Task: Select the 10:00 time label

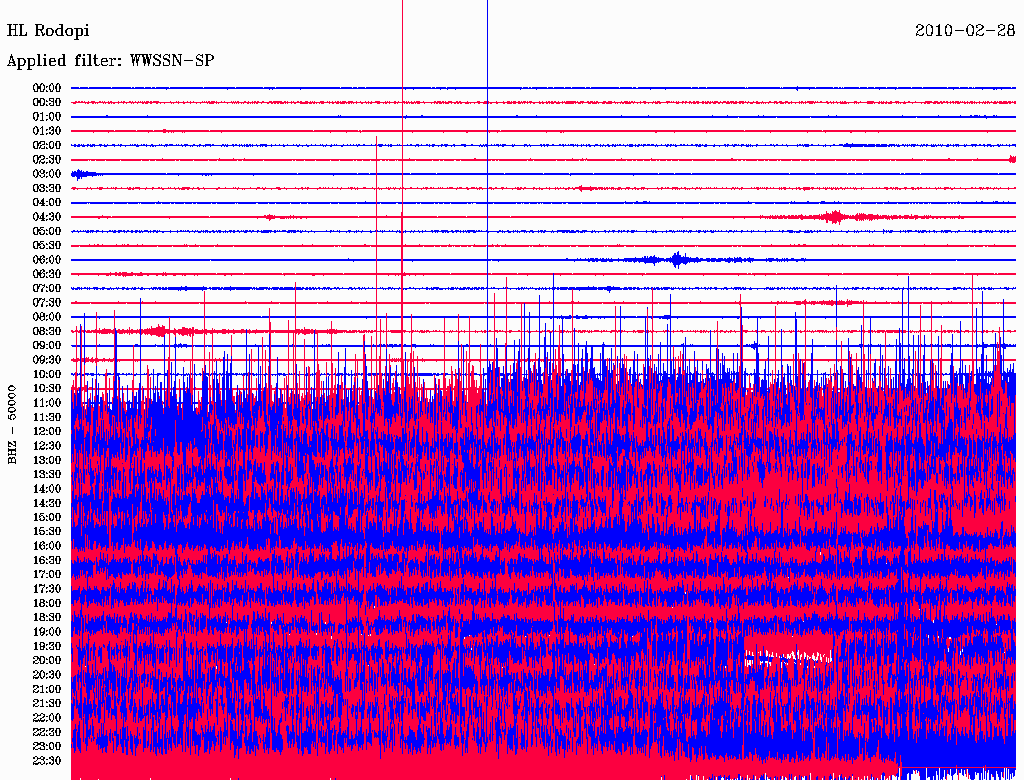Action: 47,374
